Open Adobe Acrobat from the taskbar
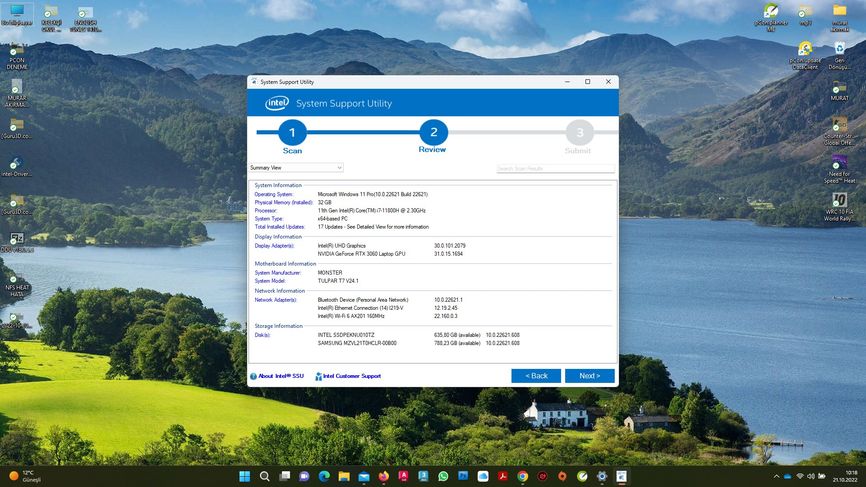This screenshot has width=866, height=487. point(503,477)
